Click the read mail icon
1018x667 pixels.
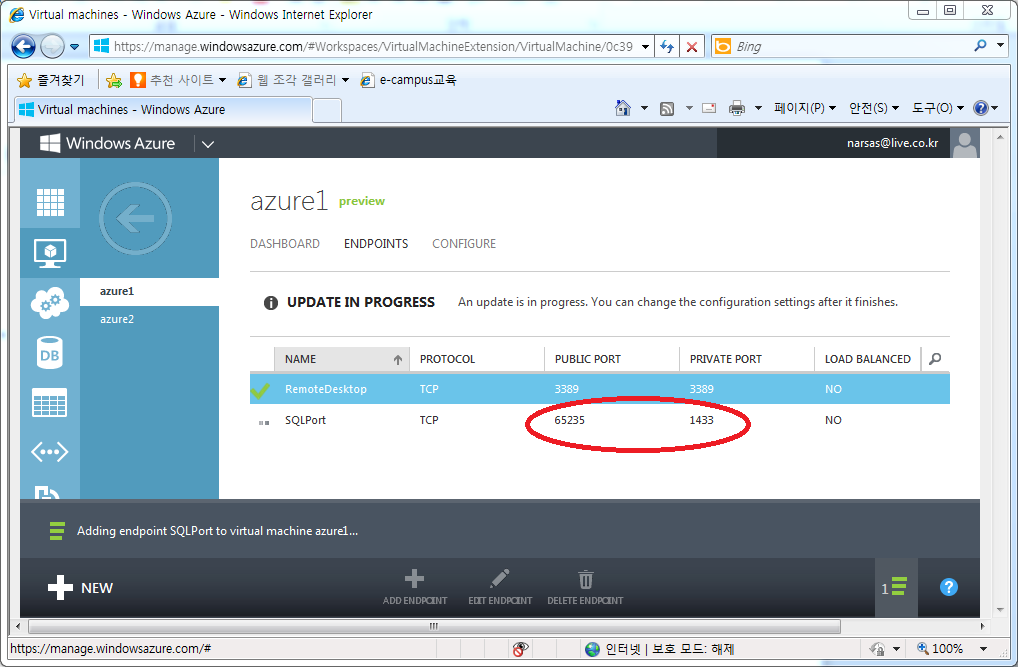tap(709, 108)
